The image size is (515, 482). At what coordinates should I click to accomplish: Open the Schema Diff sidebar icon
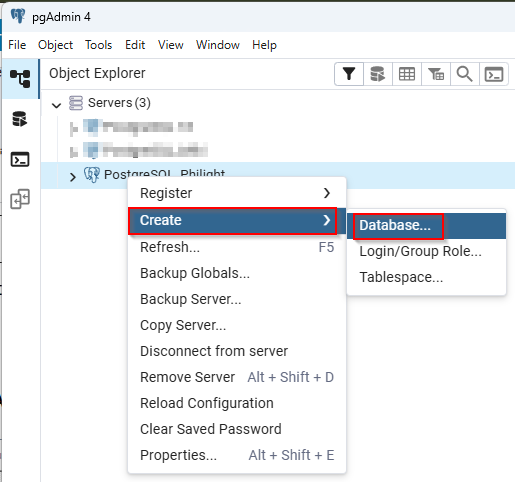(20, 199)
